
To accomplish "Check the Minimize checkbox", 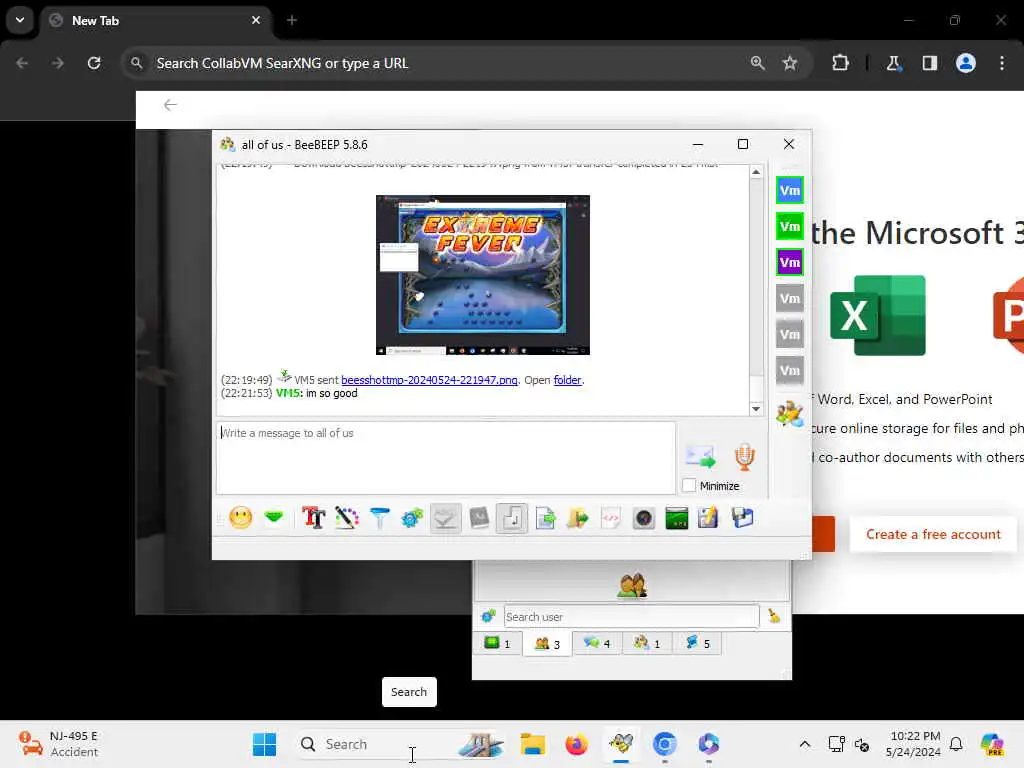I will [689, 486].
